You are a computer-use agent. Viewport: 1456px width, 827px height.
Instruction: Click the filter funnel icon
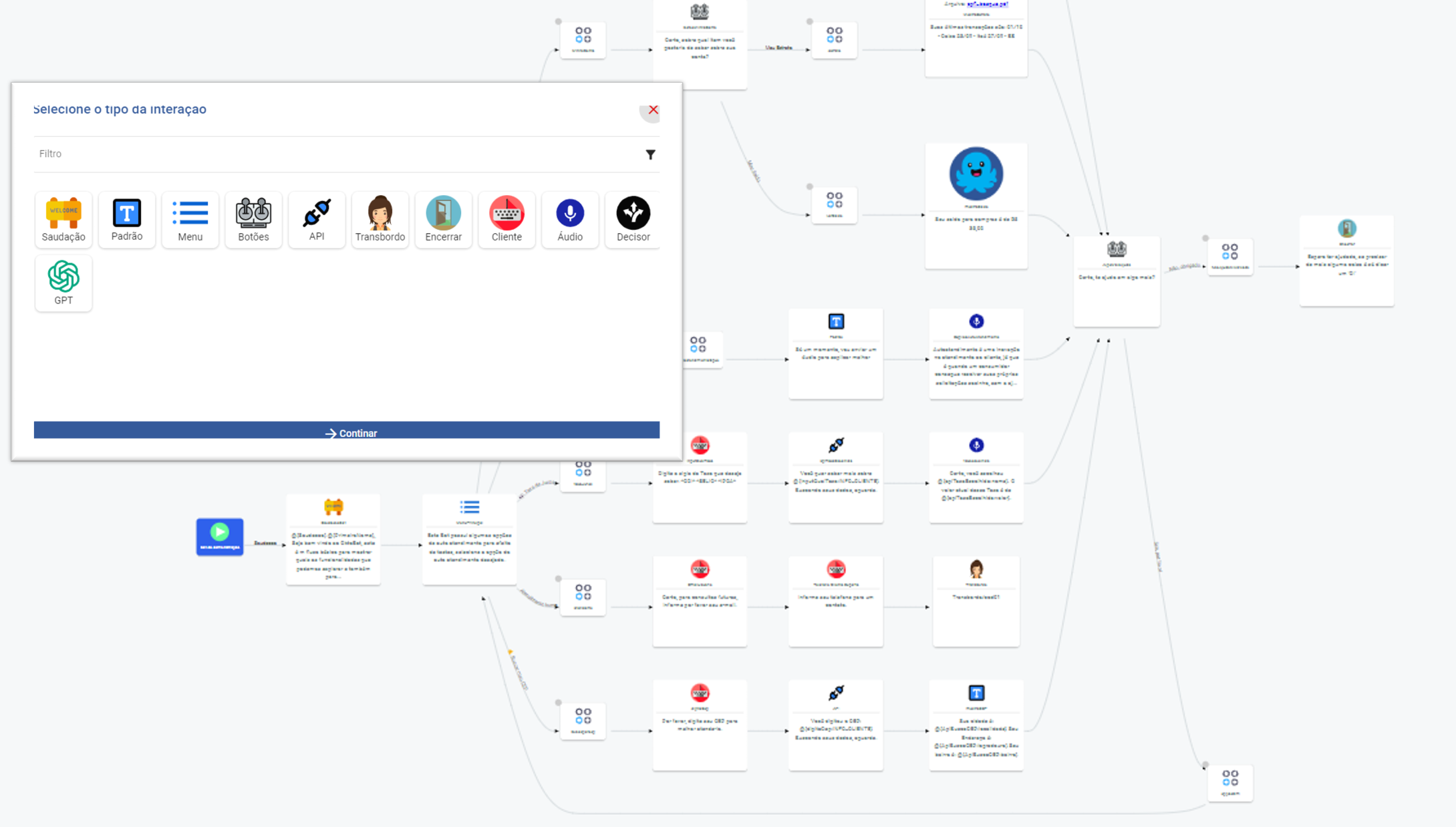pos(650,154)
